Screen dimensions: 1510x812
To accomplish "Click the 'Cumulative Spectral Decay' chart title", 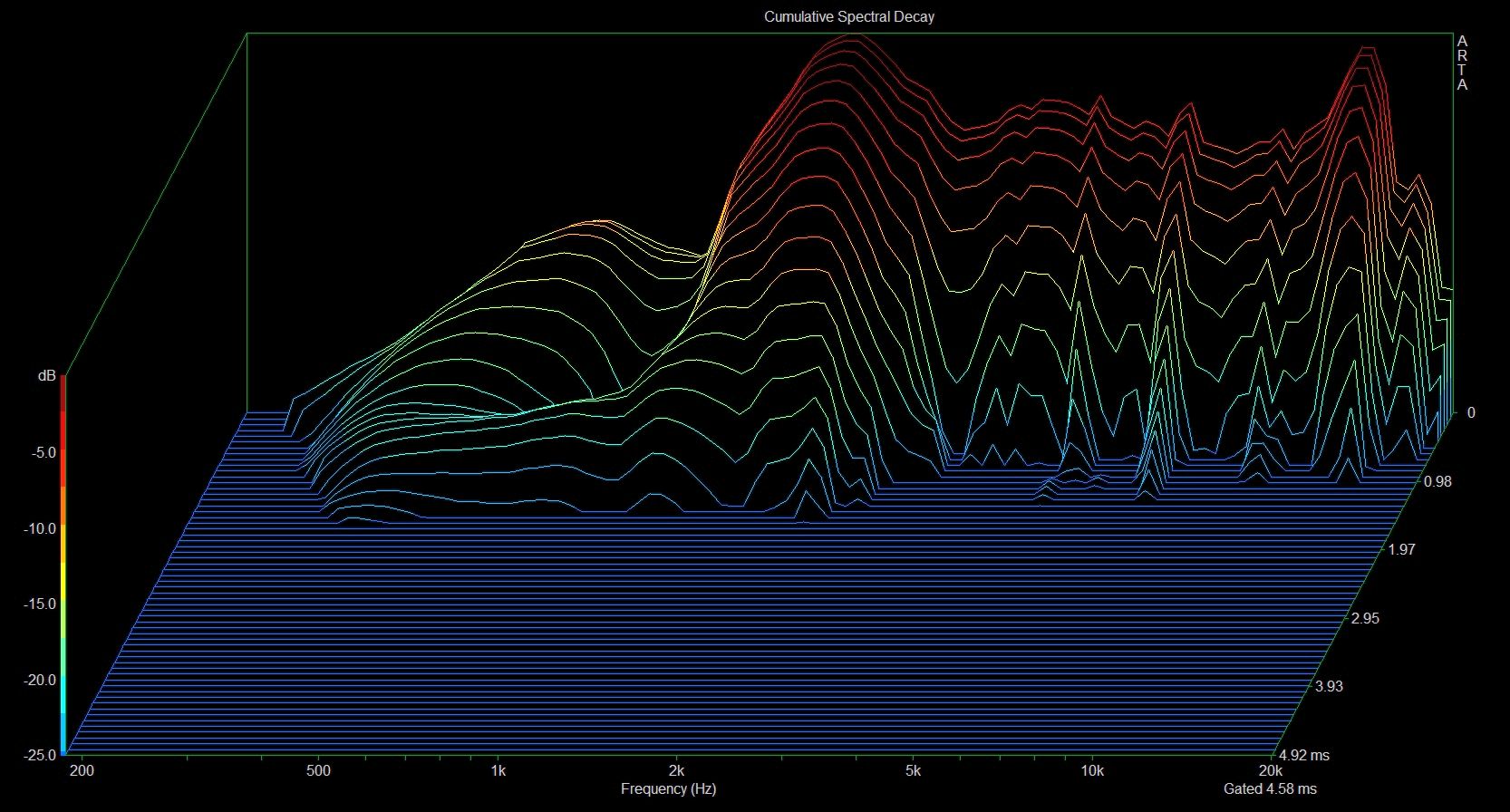I will click(x=848, y=16).
